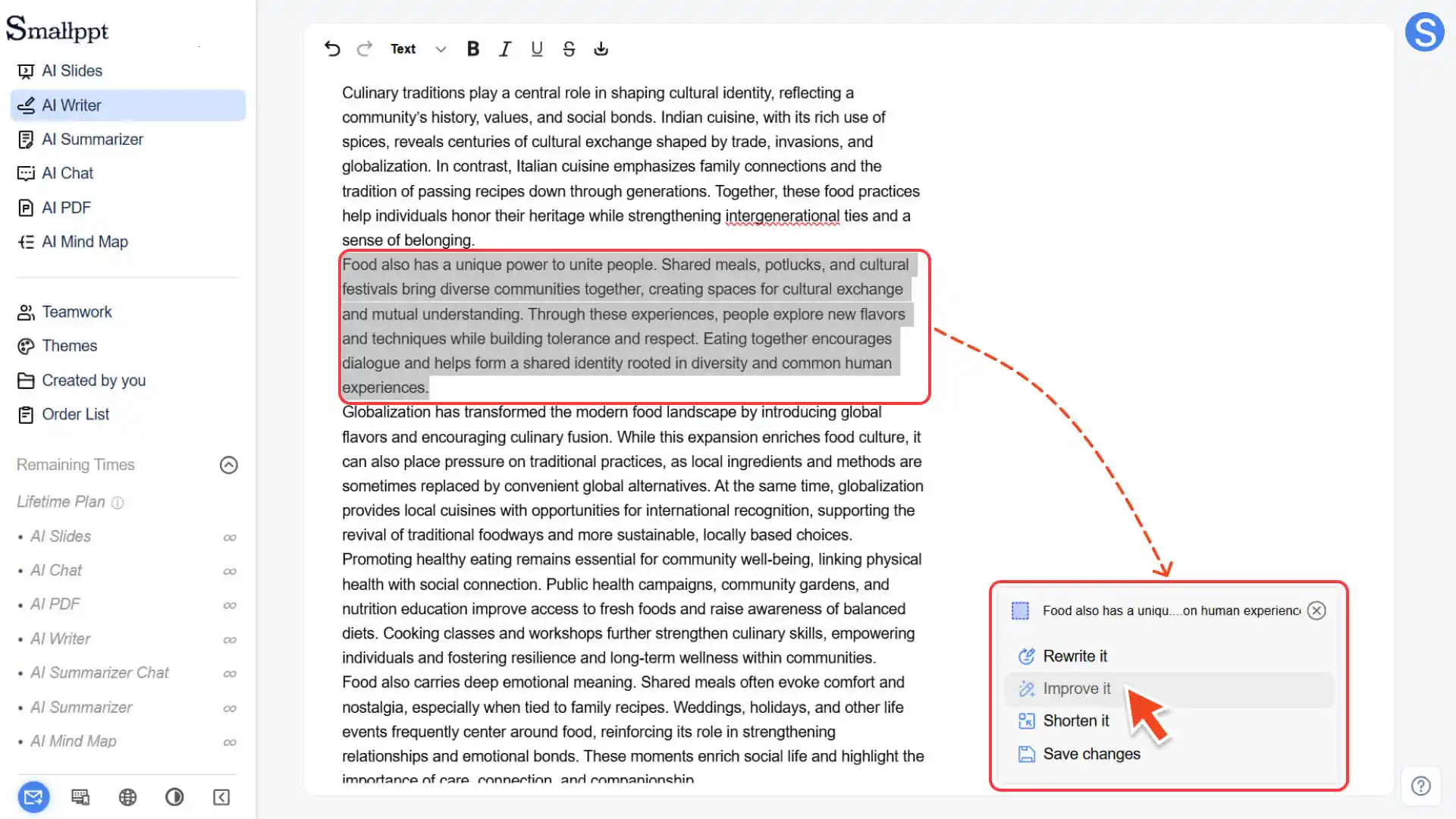Click the mail icon at sidebar bottom
Image resolution: width=1456 pixels, height=819 pixels.
pyautogui.click(x=33, y=797)
